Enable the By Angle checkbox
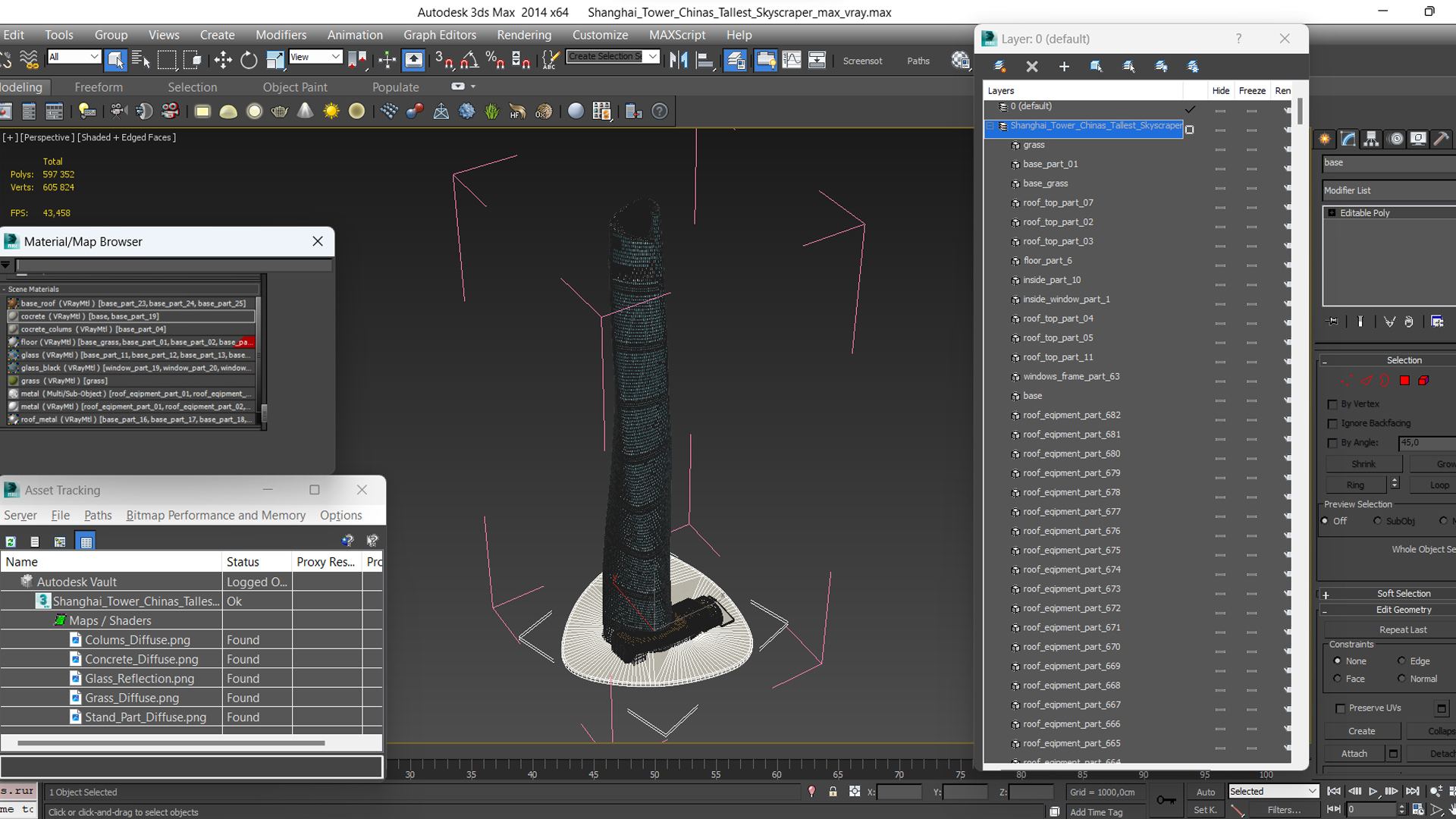Viewport: 1456px width, 819px height. click(1332, 443)
